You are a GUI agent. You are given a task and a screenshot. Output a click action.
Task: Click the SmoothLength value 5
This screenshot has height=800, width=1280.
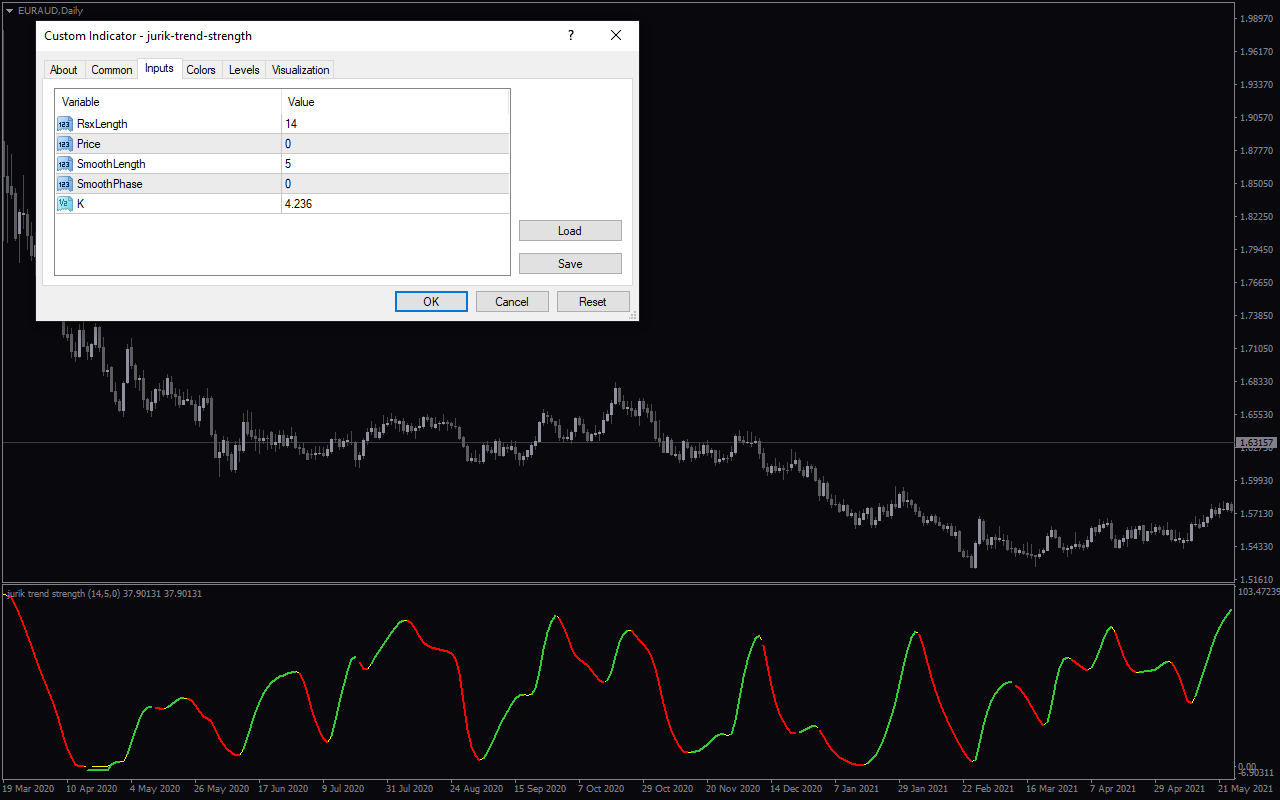pos(288,164)
